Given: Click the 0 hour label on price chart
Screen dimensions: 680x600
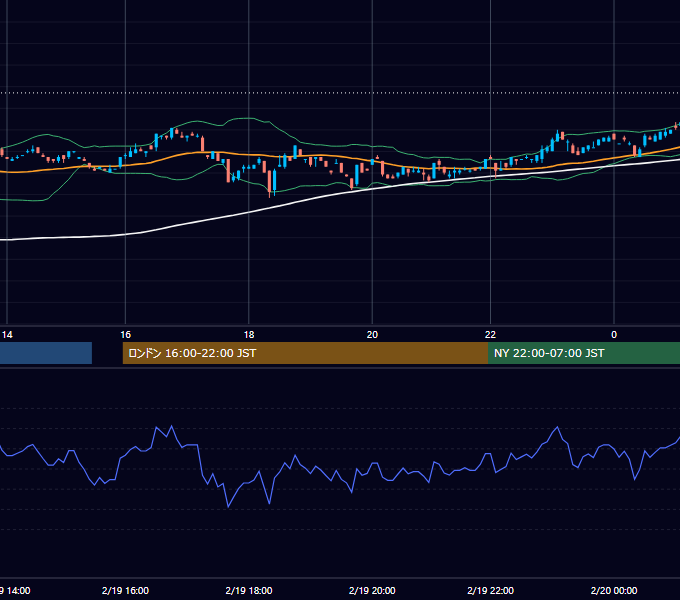Looking at the screenshot, I should tap(614, 335).
